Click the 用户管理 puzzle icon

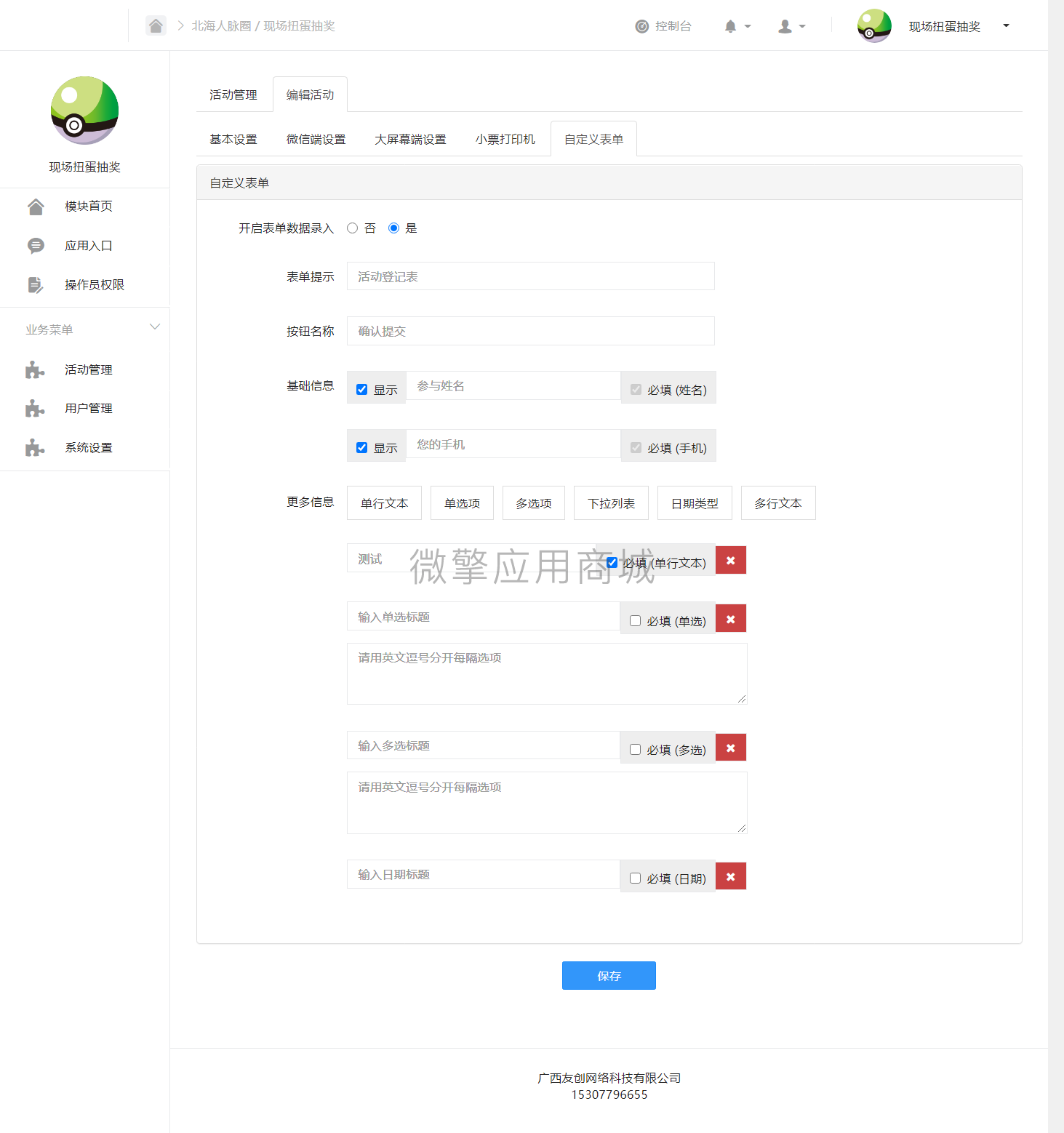click(x=35, y=409)
